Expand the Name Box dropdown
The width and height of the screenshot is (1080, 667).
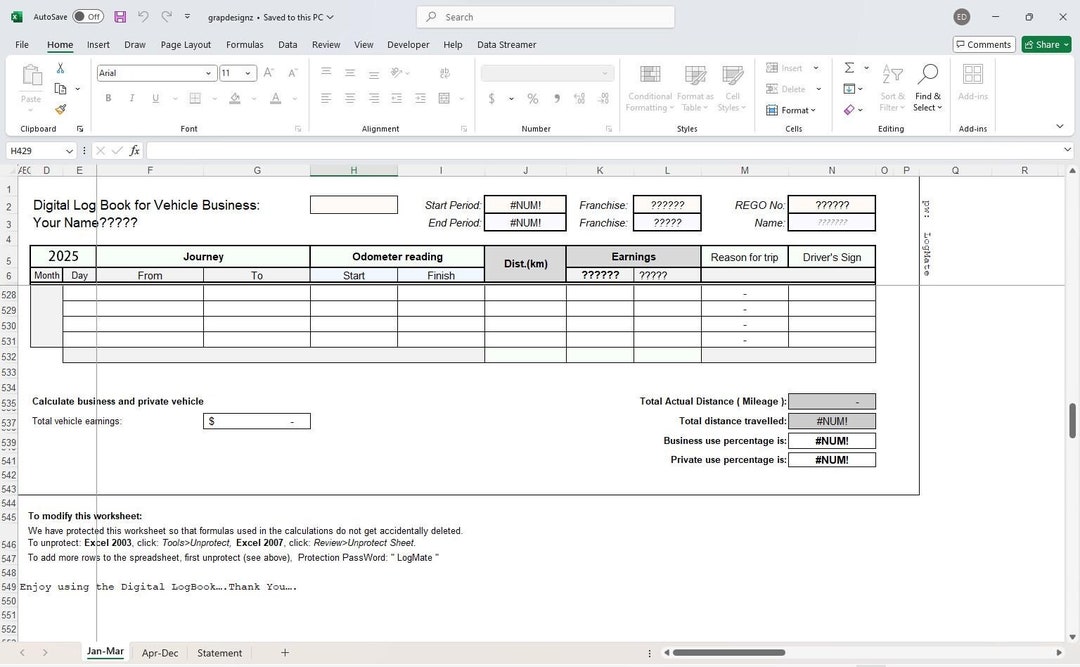69,151
